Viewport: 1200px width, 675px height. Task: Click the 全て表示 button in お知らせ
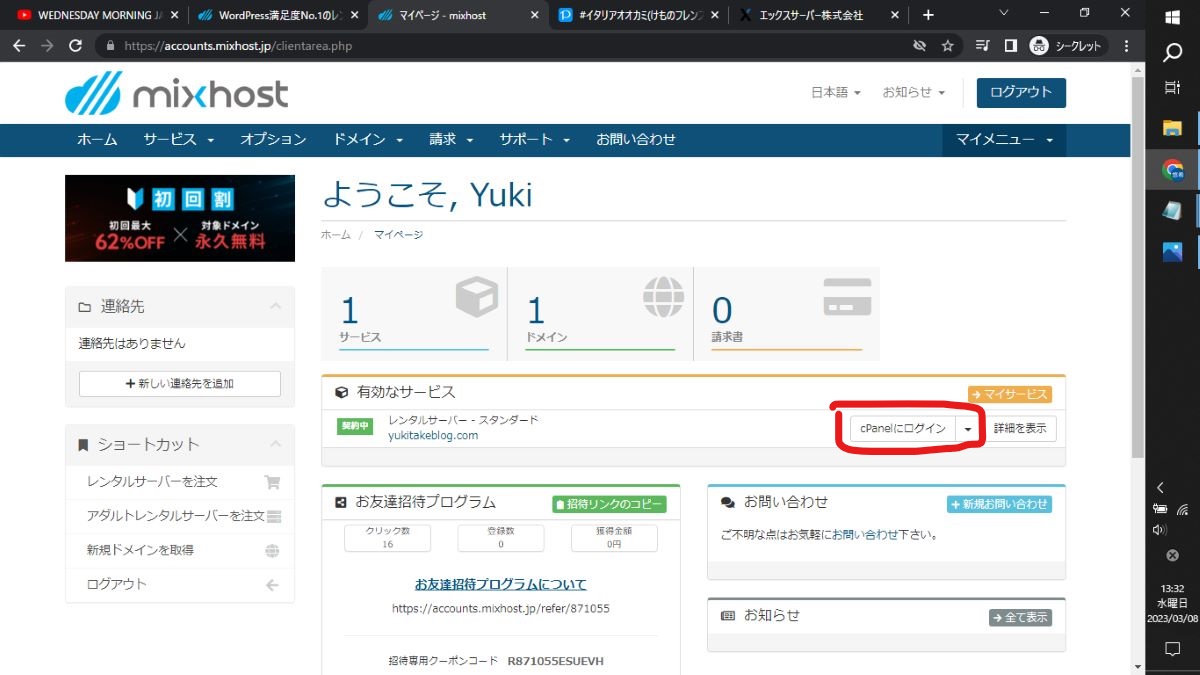1020,618
